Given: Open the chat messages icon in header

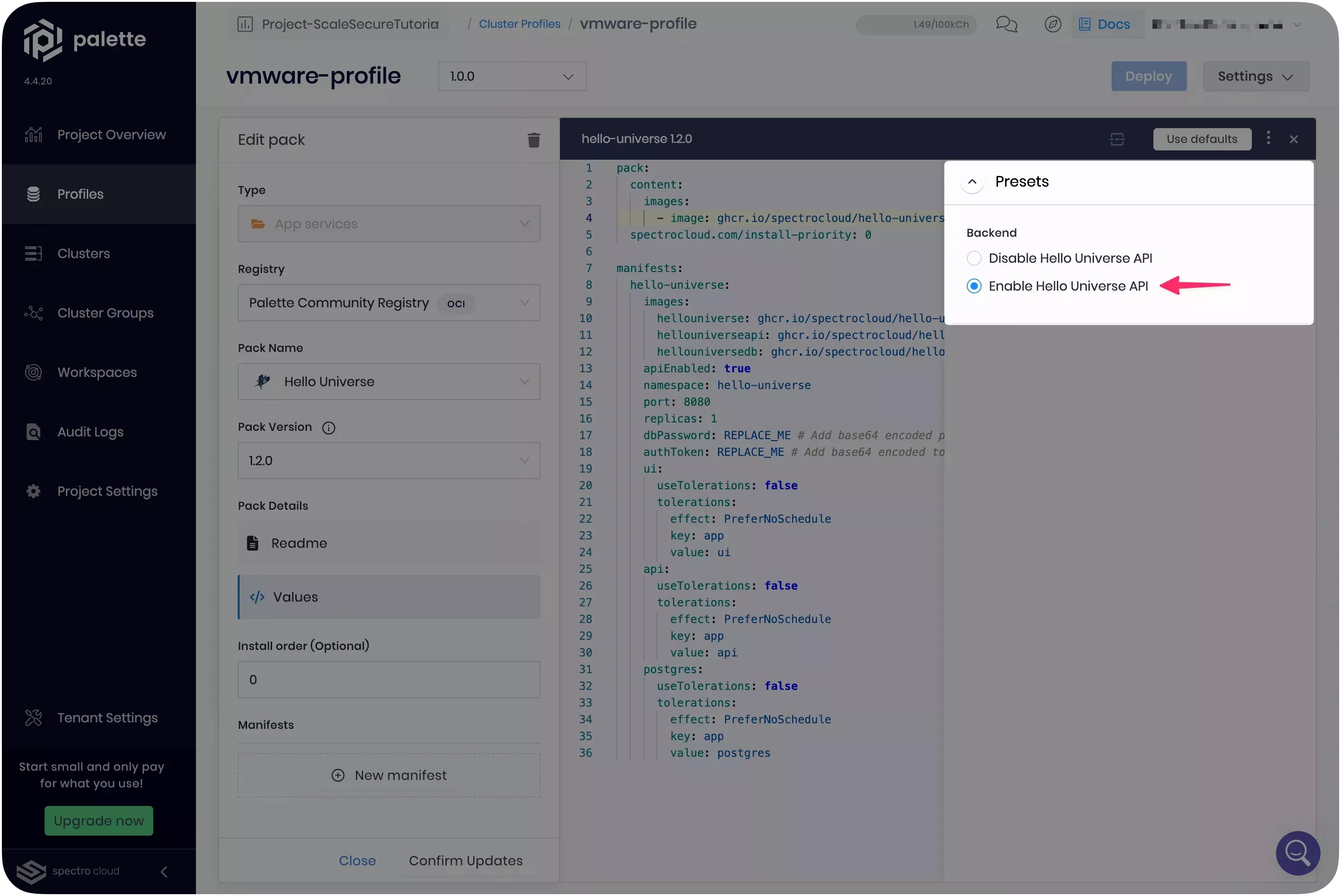Looking at the screenshot, I should 1006,24.
